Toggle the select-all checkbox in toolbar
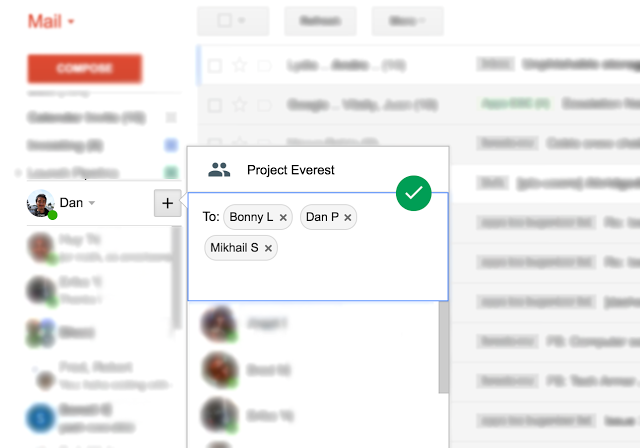 tap(225, 20)
